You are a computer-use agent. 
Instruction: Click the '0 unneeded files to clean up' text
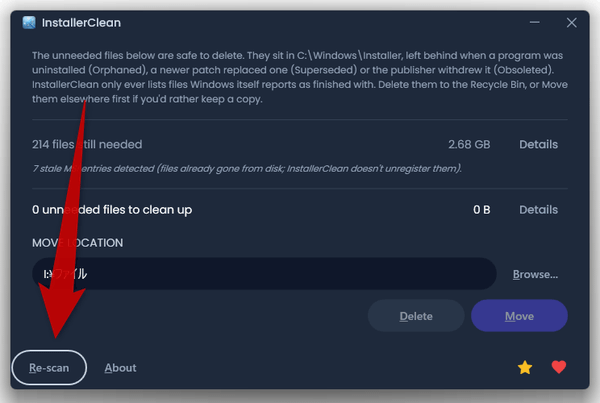pos(112,210)
